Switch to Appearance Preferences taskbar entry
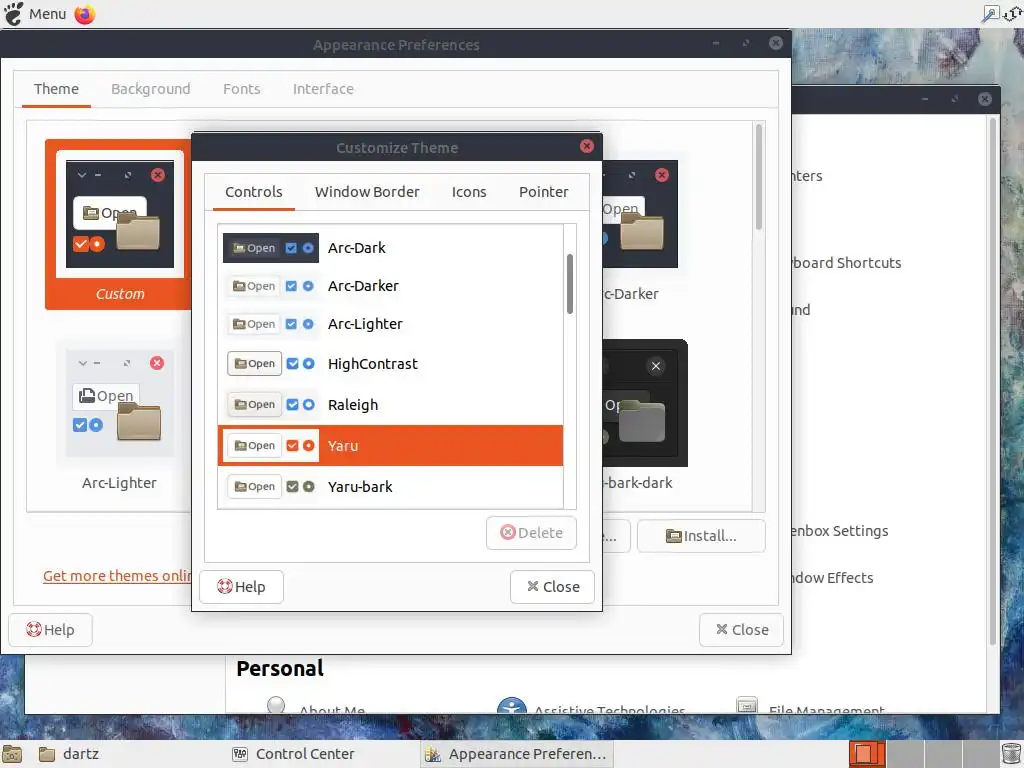1024x768 pixels. [516, 754]
